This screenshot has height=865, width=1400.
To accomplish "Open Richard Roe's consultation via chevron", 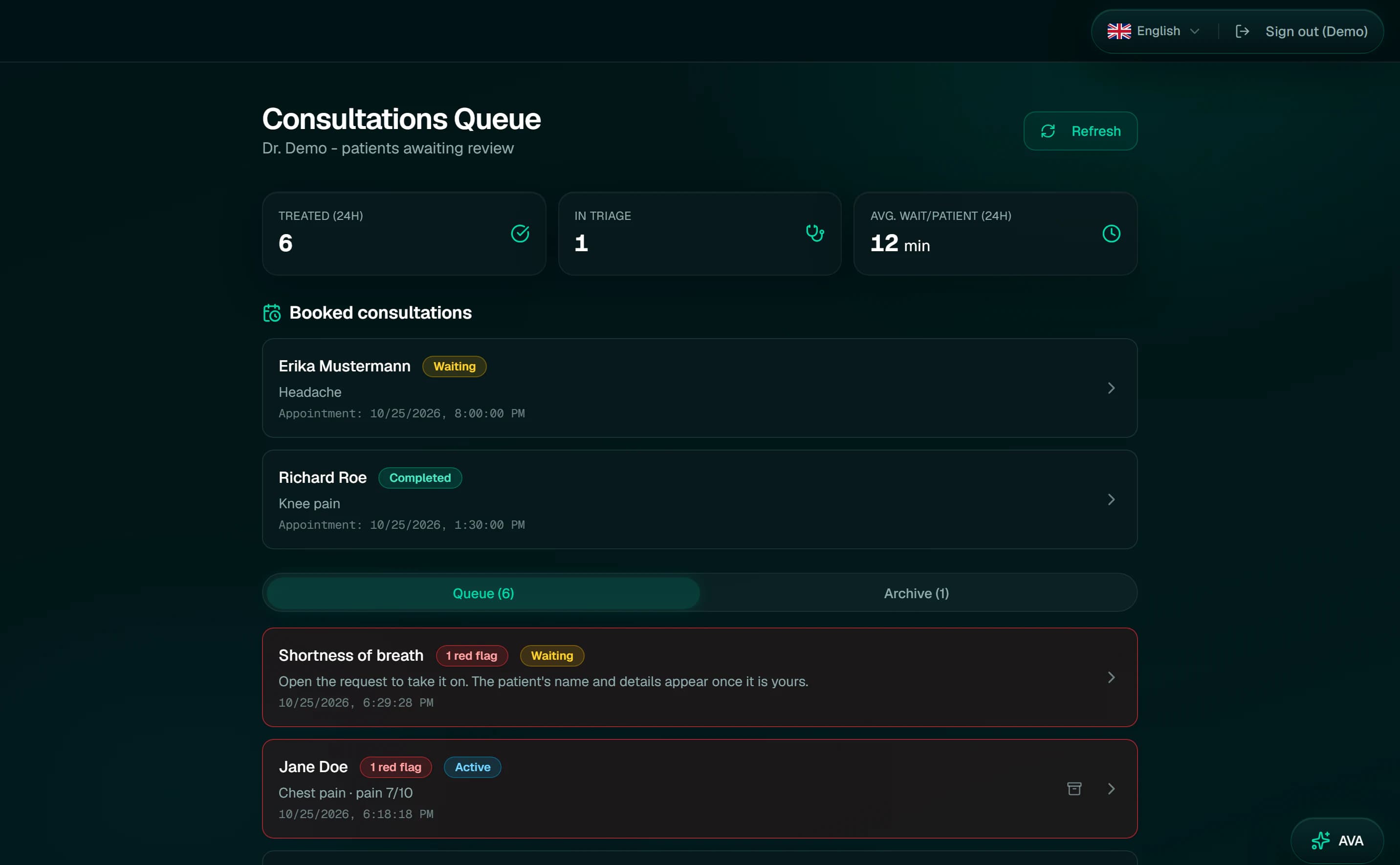I will [x=1111, y=499].
